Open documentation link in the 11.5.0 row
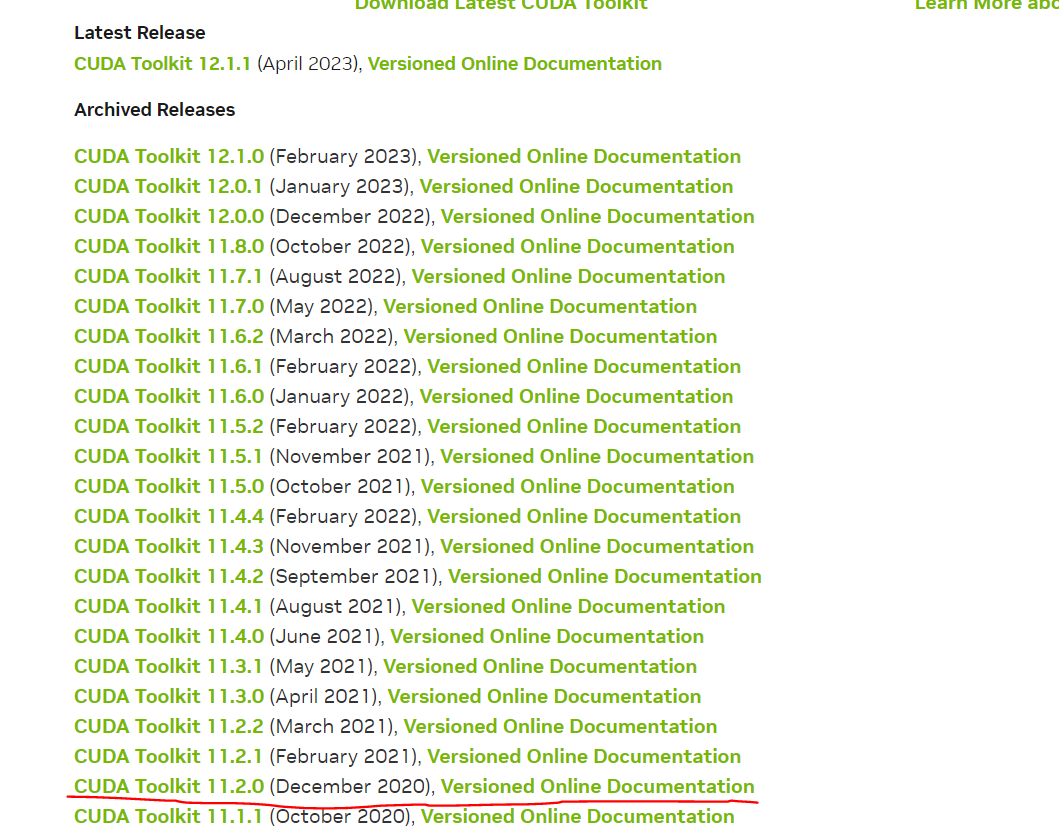 [577, 486]
